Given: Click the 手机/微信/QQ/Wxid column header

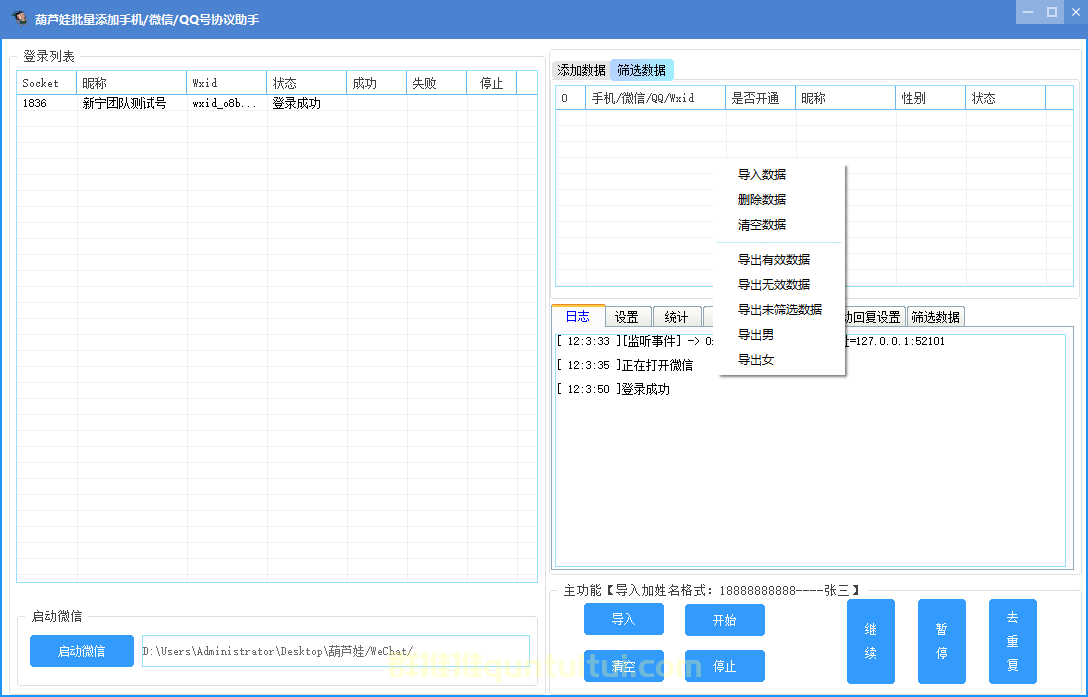Looking at the screenshot, I should (656, 98).
